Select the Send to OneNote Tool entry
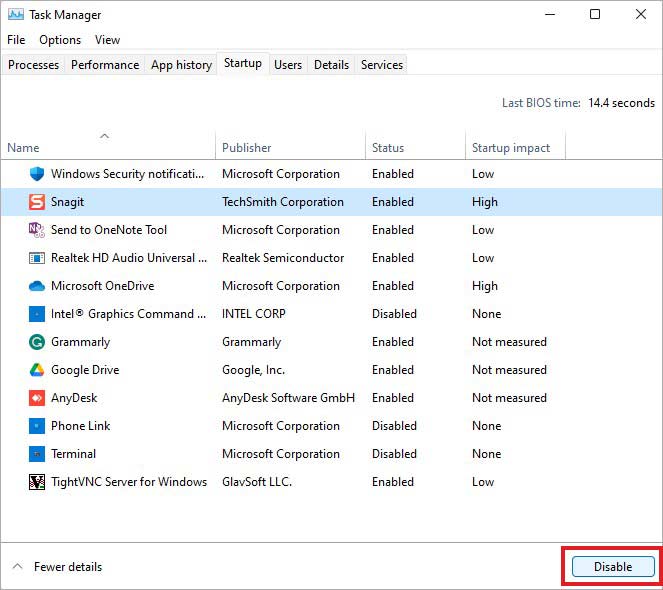The width and height of the screenshot is (663, 590). 109,230
